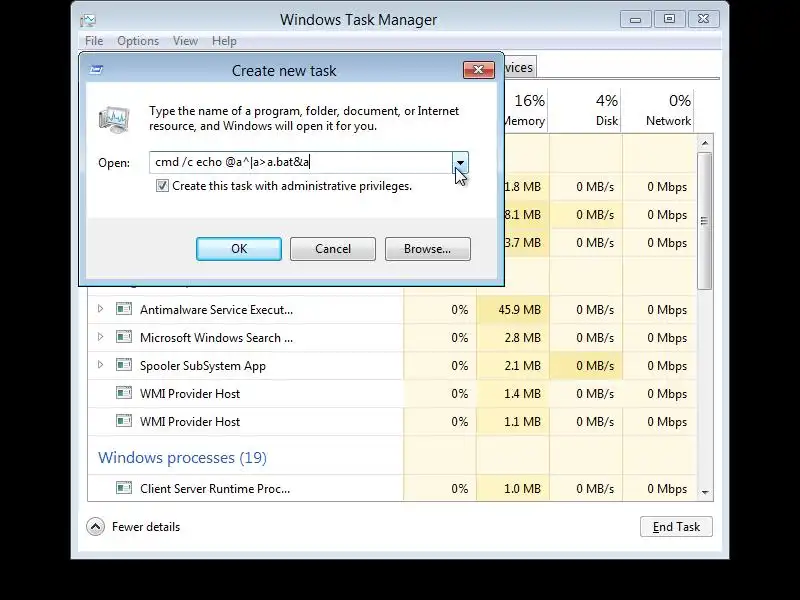Screen dimensions: 800x600
Task: Click the 45.9 MB memory value
Action: (x=519, y=310)
